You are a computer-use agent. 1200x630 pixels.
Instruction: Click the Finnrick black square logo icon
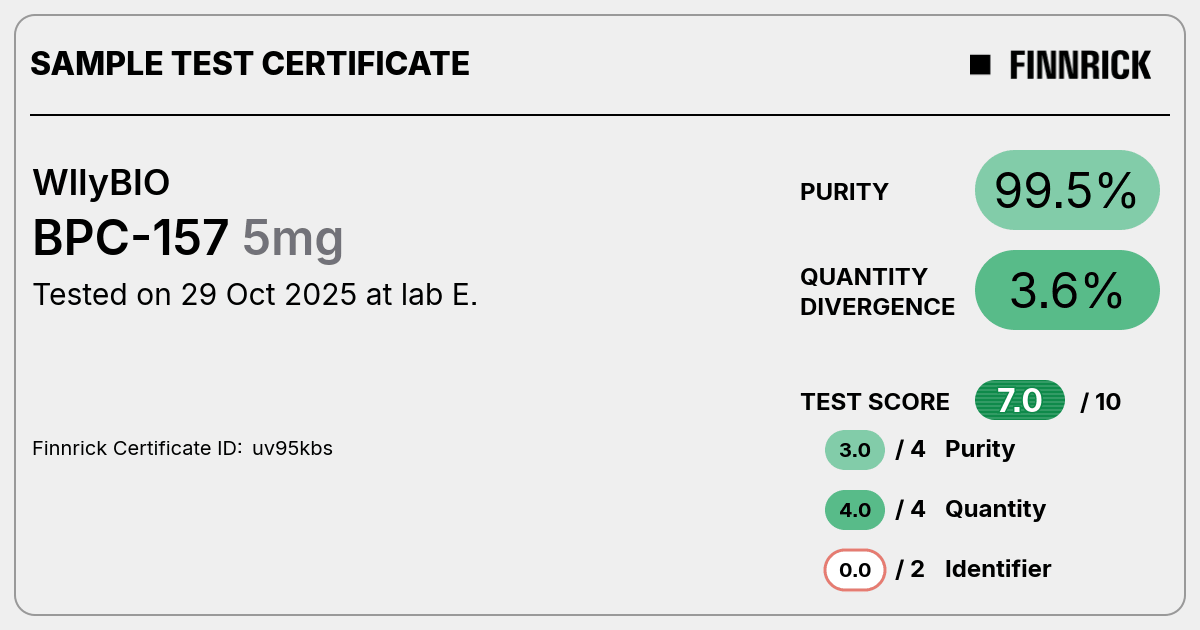980,65
